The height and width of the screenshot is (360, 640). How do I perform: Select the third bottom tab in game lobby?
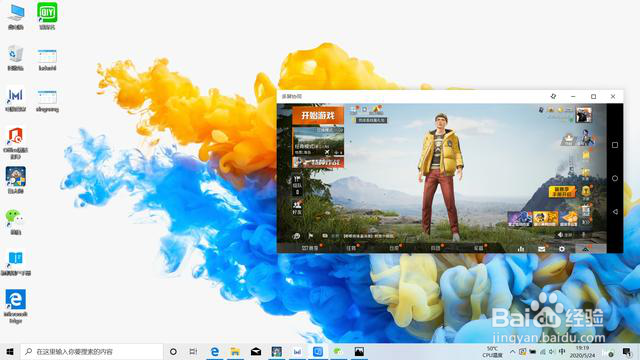394,248
